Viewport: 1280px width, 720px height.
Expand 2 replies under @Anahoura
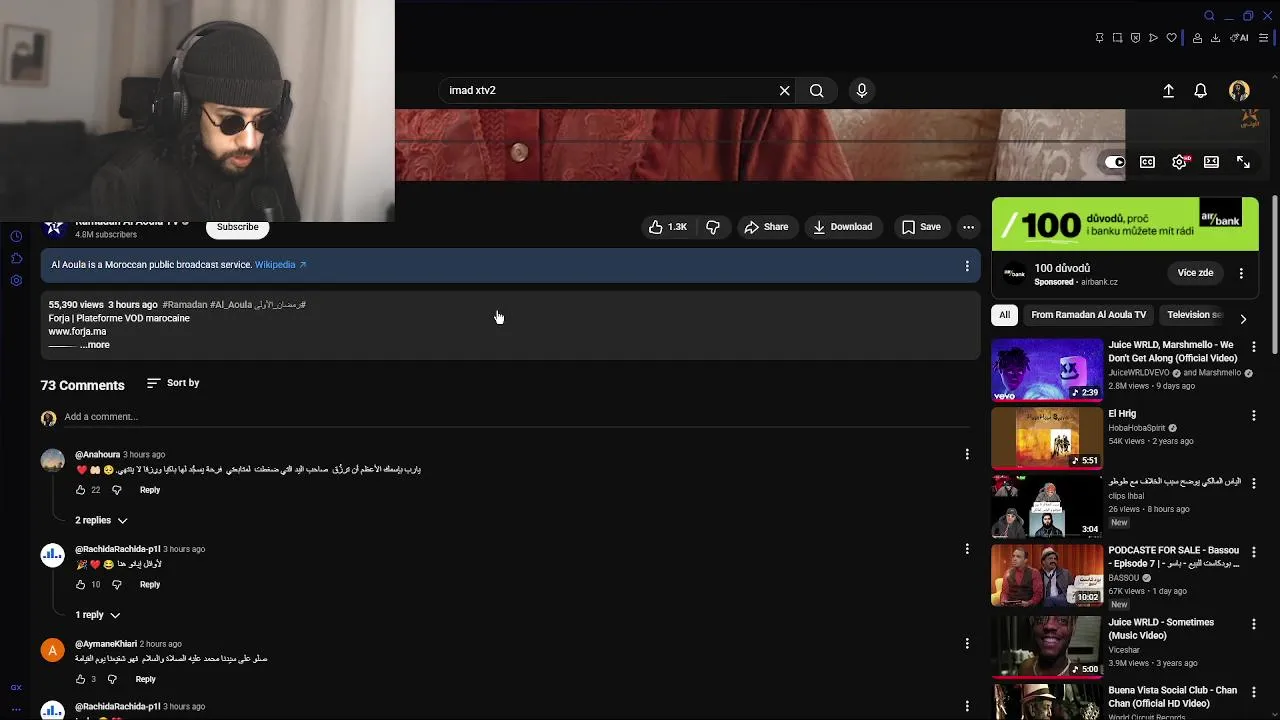click(101, 521)
